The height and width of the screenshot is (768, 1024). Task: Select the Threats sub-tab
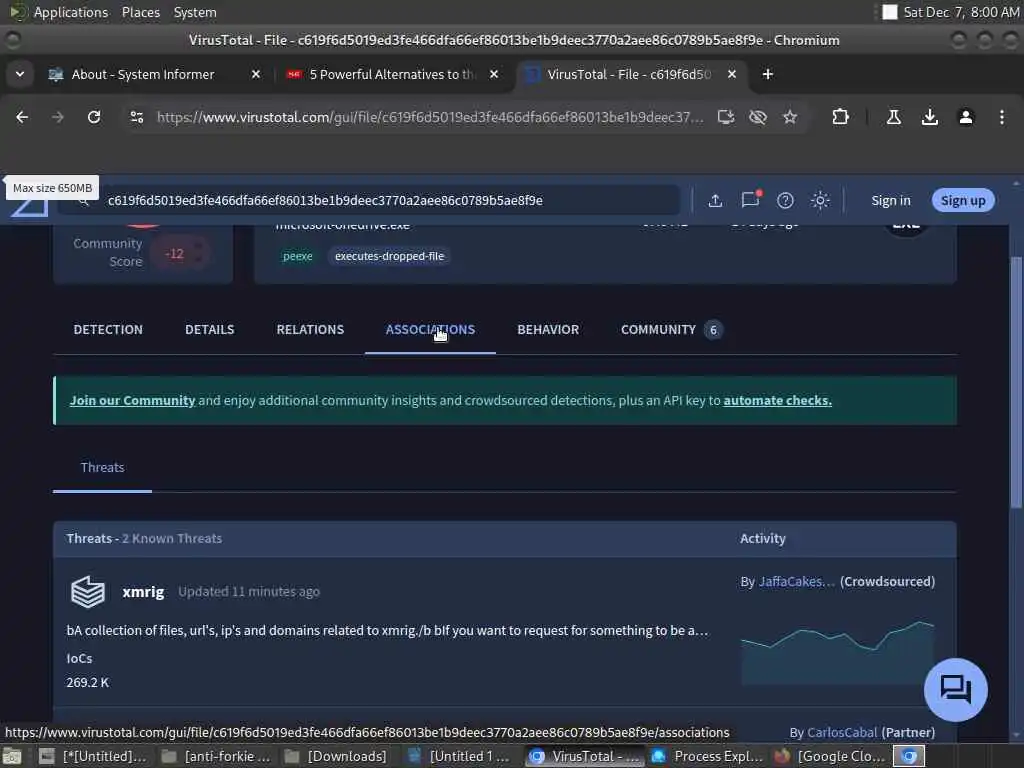coord(103,468)
